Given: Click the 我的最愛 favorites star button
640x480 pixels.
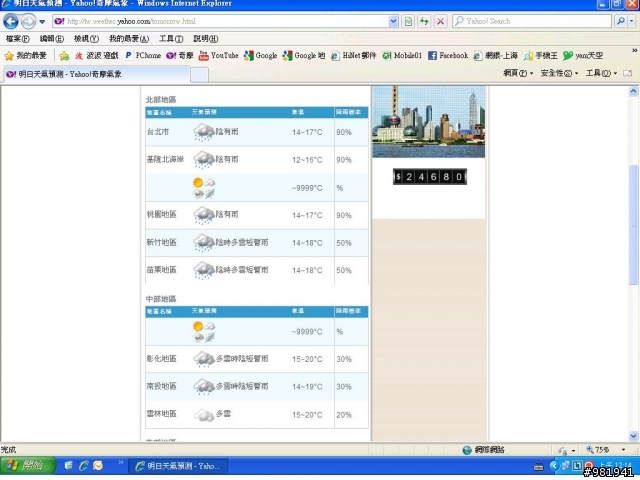Looking at the screenshot, I should [25, 56].
